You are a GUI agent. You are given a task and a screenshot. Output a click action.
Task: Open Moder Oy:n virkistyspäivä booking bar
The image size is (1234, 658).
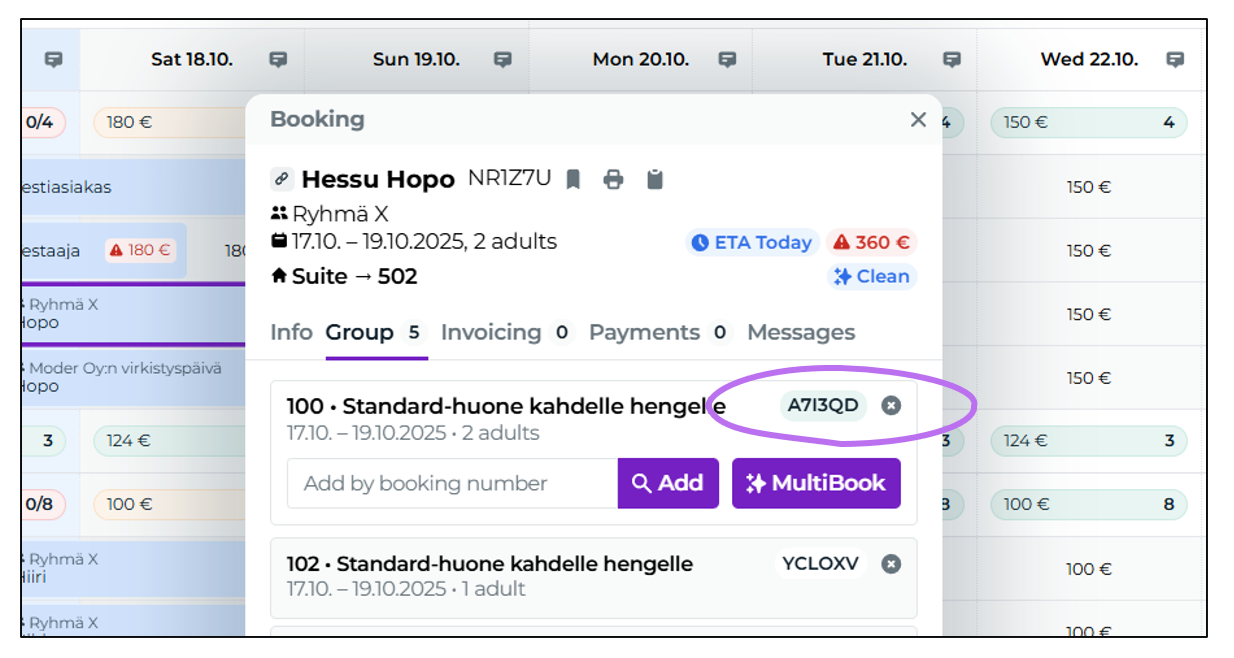click(133, 377)
